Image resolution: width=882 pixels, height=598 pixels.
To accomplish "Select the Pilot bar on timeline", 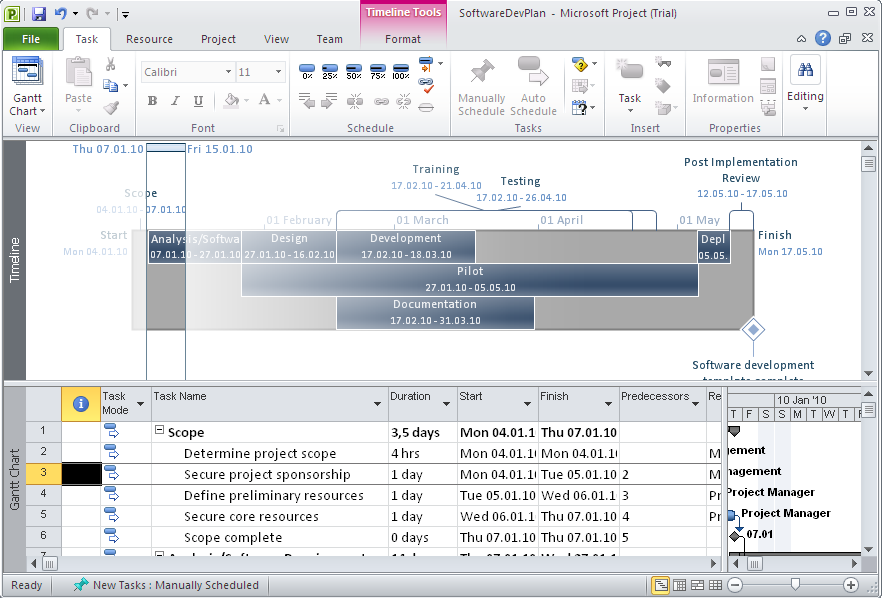I will [x=470, y=280].
